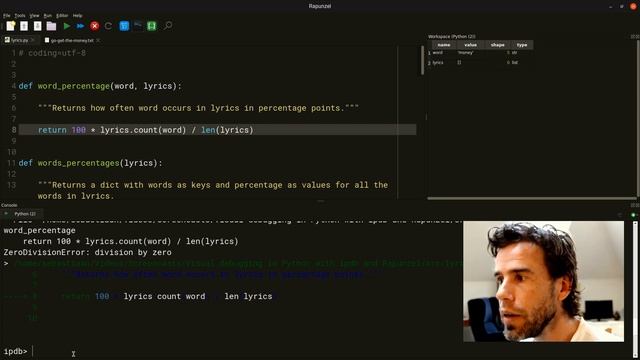Click the console return line under word_percentage
Image resolution: width=640 pixels, height=360 pixels.
pos(130,241)
